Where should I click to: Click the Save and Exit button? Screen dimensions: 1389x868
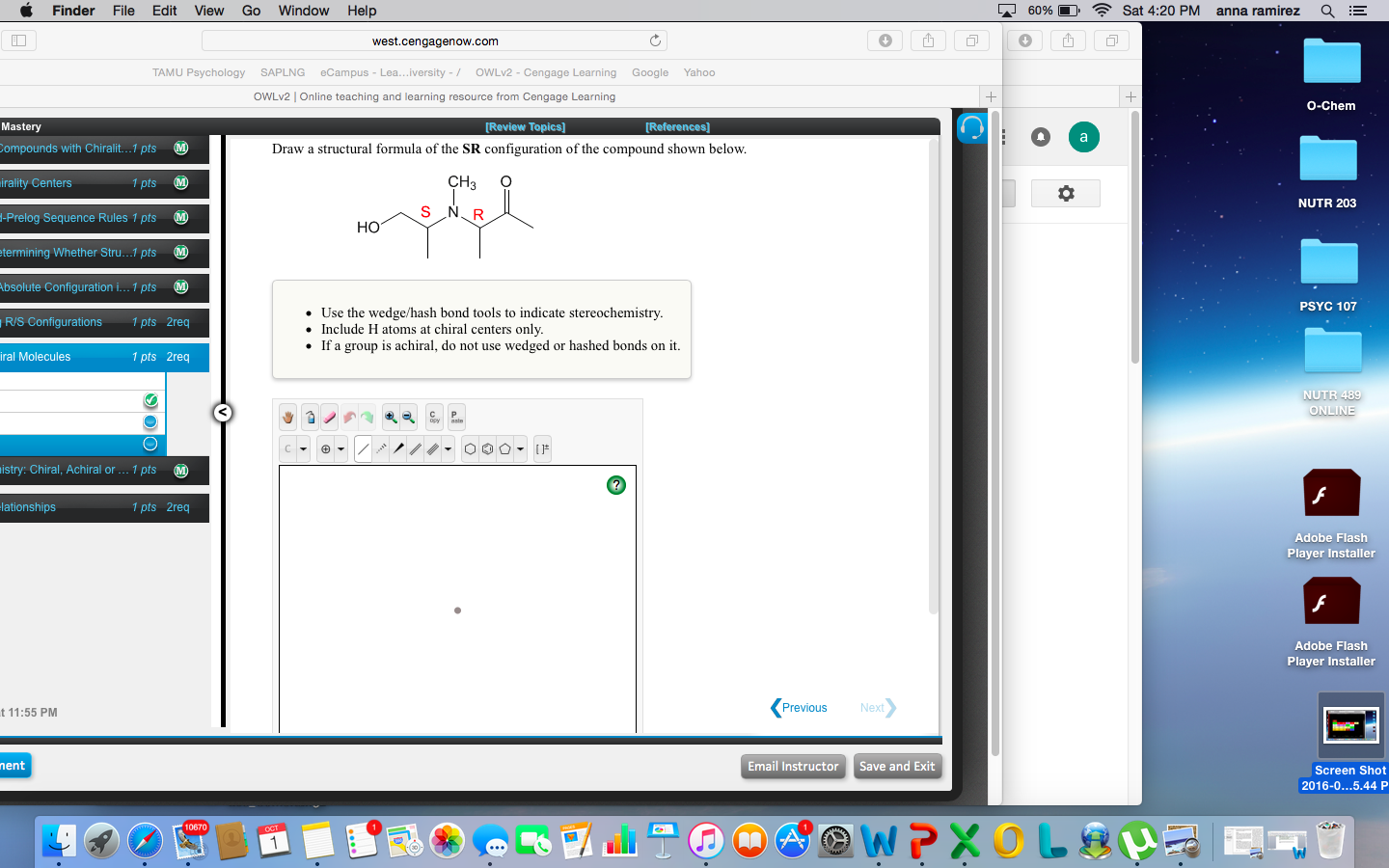point(897,766)
